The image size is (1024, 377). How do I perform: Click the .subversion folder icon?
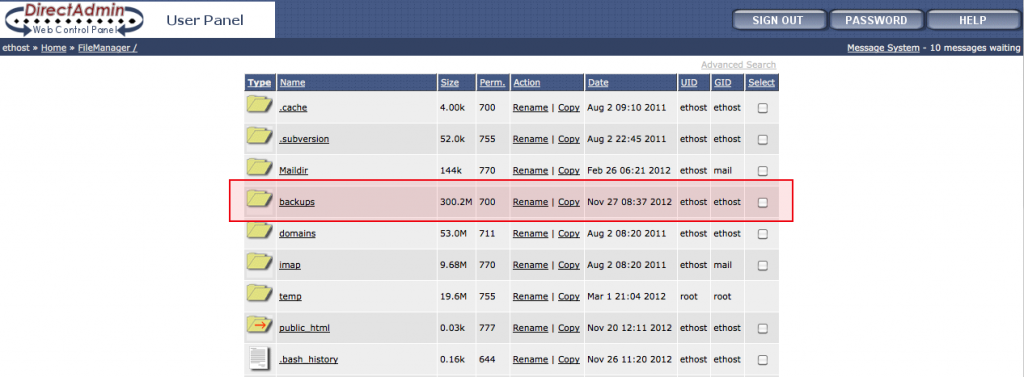pyautogui.click(x=259, y=137)
